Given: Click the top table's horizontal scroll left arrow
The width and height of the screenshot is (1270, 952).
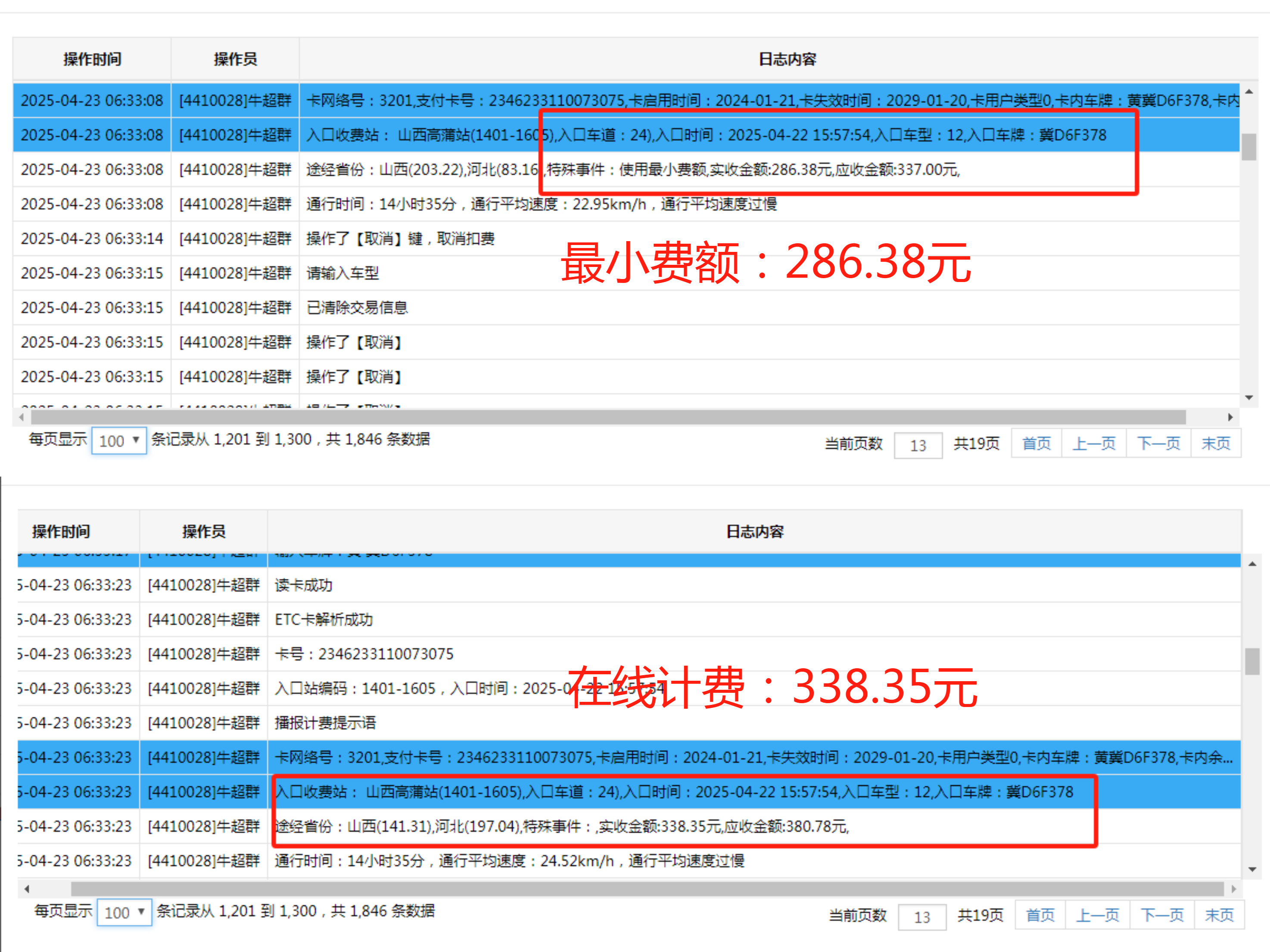Looking at the screenshot, I should pyautogui.click(x=21, y=417).
